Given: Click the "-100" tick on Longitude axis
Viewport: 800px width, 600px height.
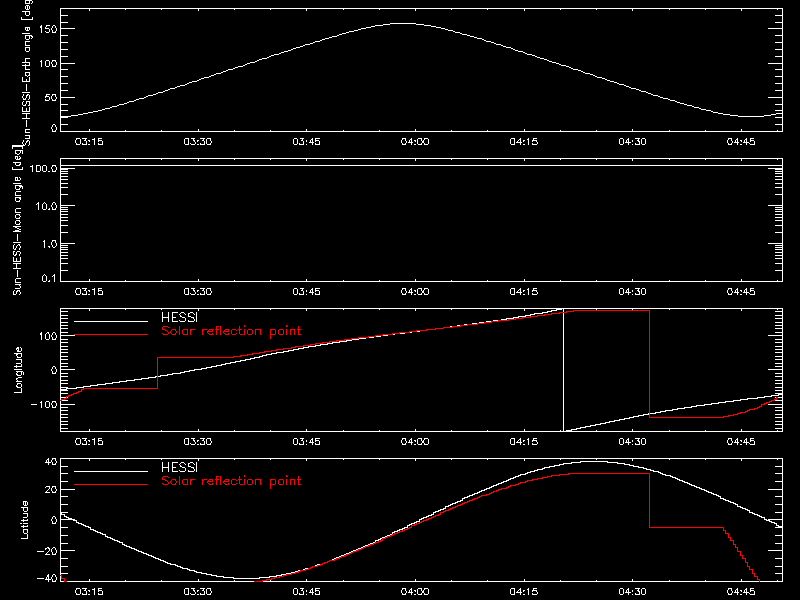Looking at the screenshot, I should [x=44, y=404].
